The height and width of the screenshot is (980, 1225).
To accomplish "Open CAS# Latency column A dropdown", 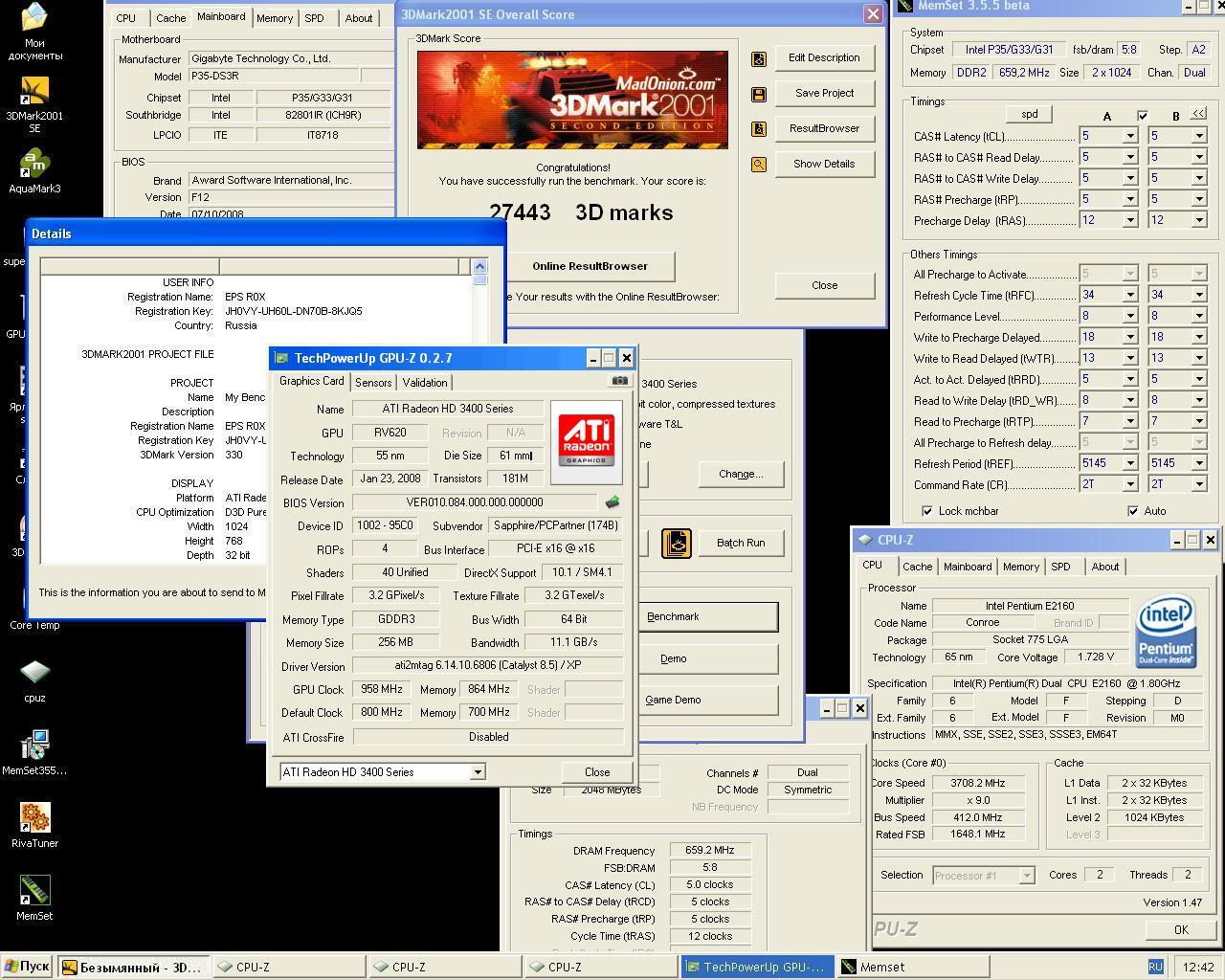I will click(1129, 137).
